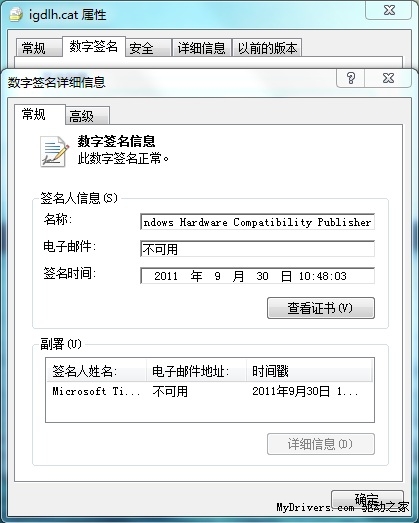The image size is (419, 523).
Task: Switch to the 以前的版本 tab
Action: coord(267,48)
